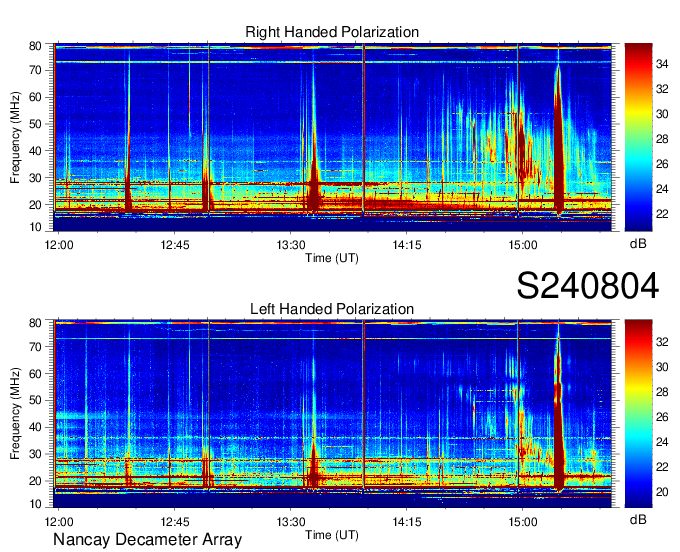Click the 12:45 tick under the left-handed plot

(175, 522)
